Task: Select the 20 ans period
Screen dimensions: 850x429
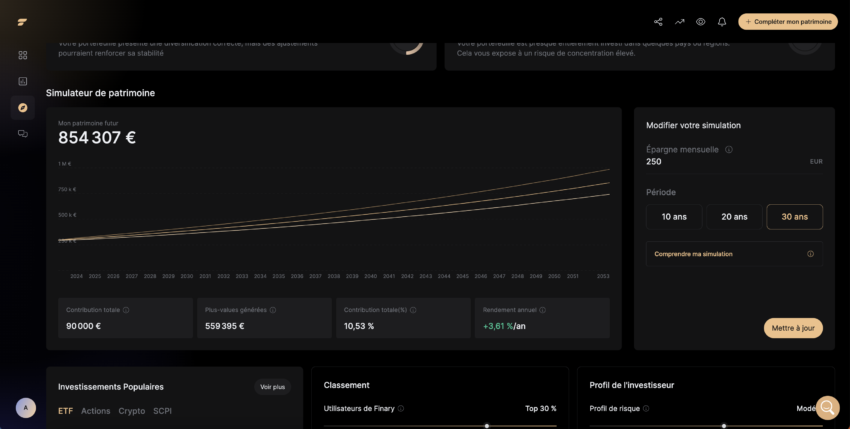Action: click(x=734, y=217)
